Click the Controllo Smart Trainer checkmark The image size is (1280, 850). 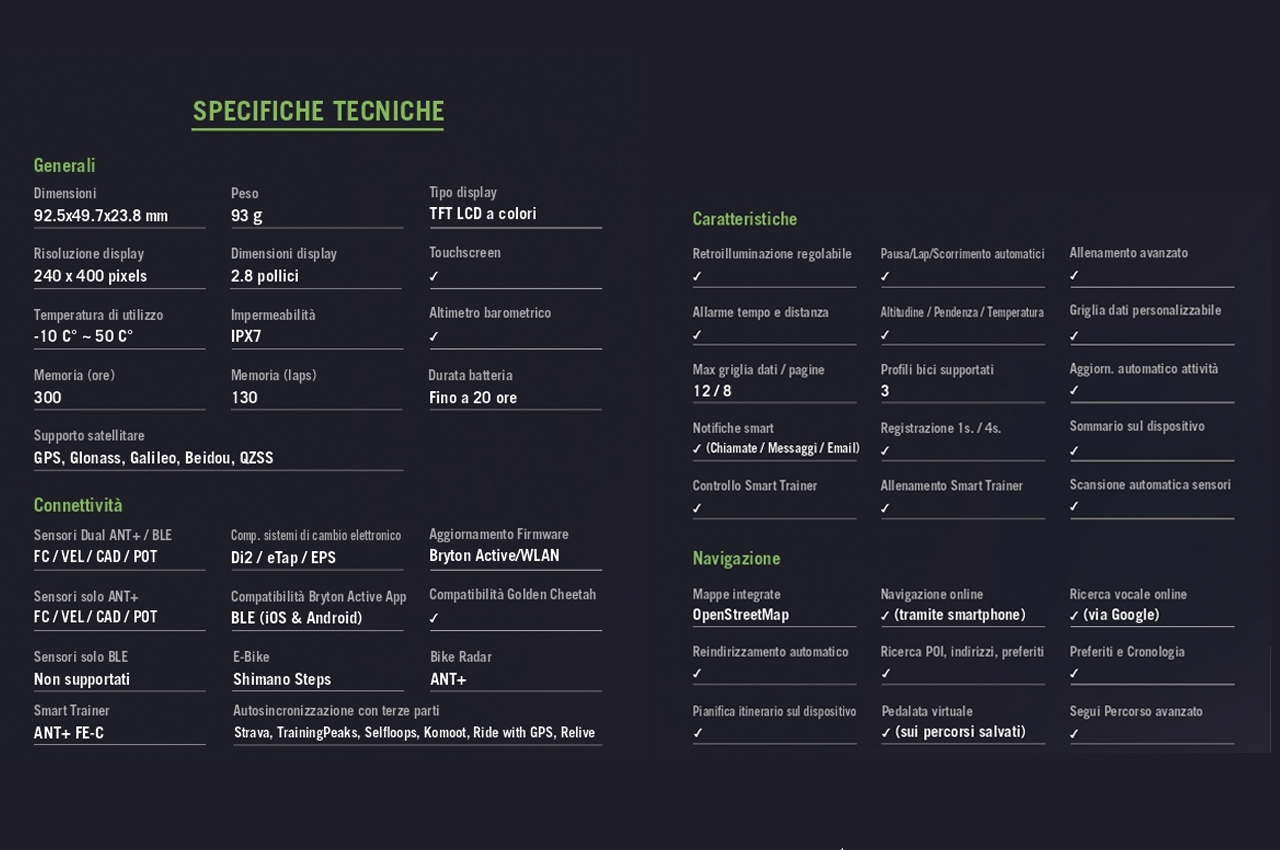click(x=697, y=508)
